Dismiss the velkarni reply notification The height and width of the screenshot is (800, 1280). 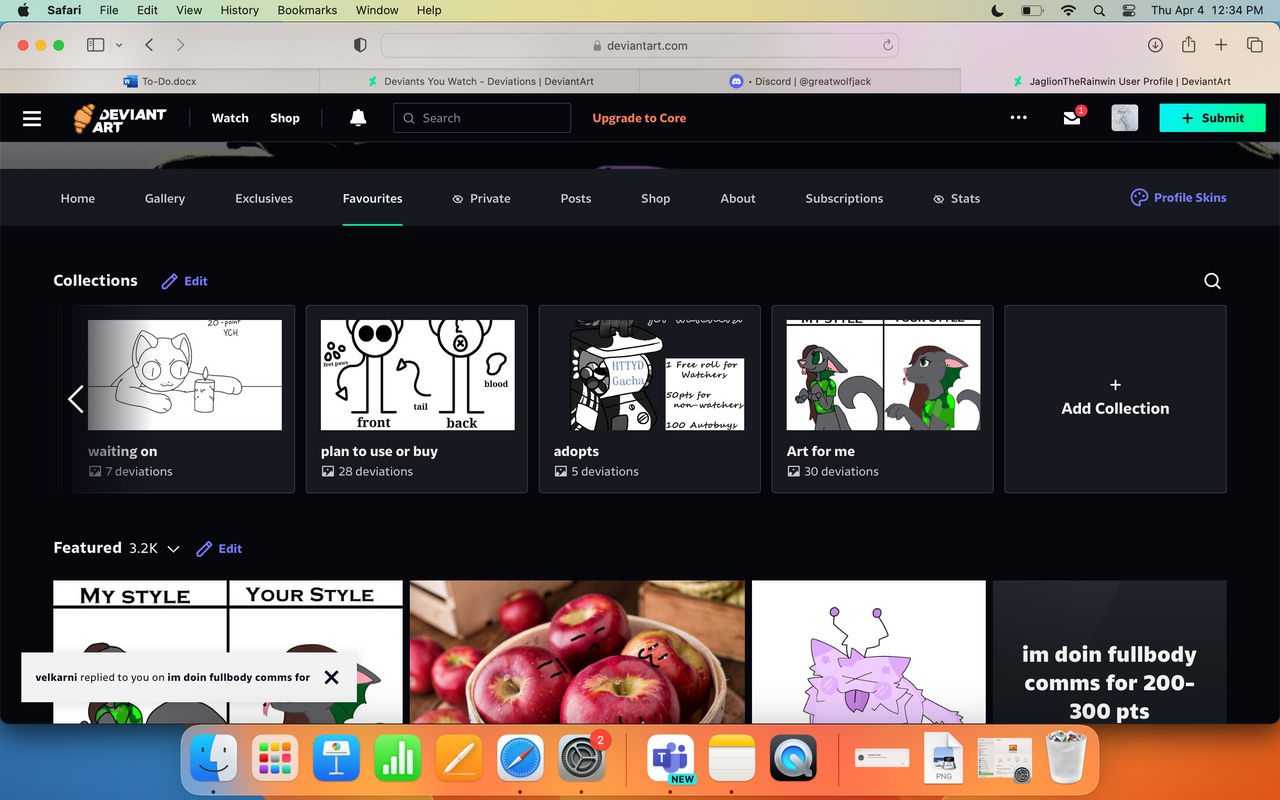point(332,677)
